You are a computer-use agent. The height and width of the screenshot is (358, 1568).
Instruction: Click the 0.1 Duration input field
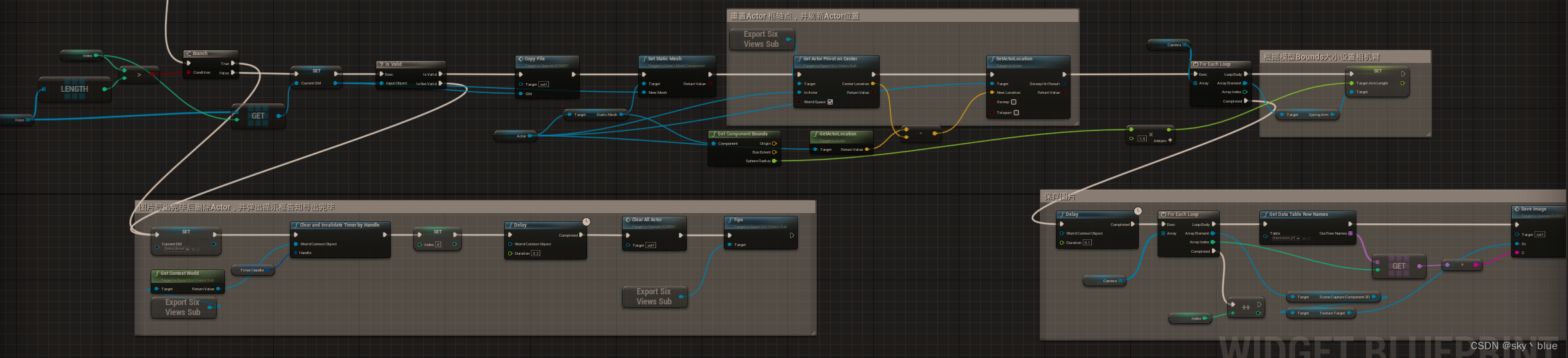point(1087,243)
